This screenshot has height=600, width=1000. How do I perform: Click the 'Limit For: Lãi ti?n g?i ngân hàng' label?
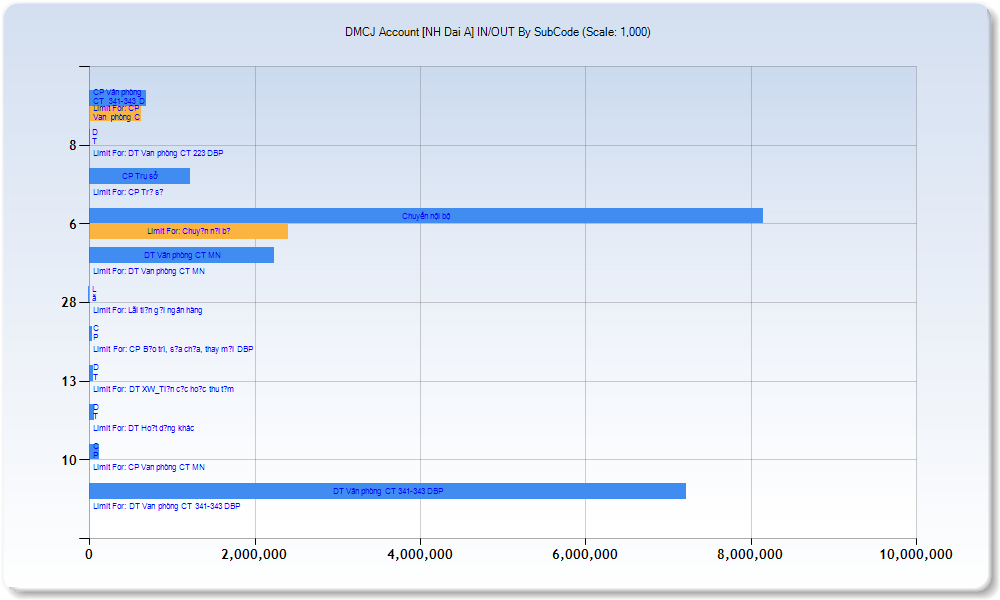[148, 310]
